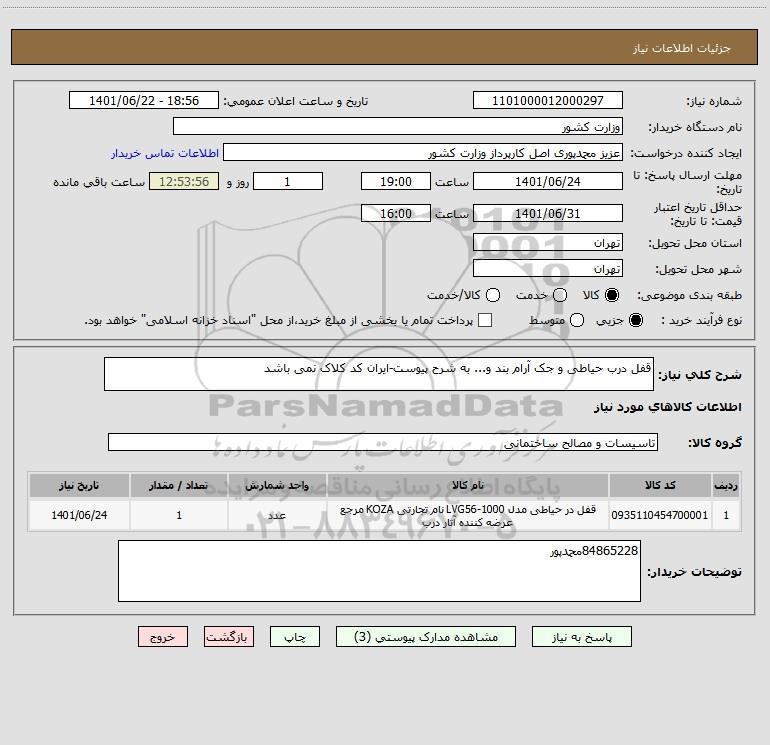Click product code cell 0935110454700001
The image size is (770, 745).
coord(660,515)
